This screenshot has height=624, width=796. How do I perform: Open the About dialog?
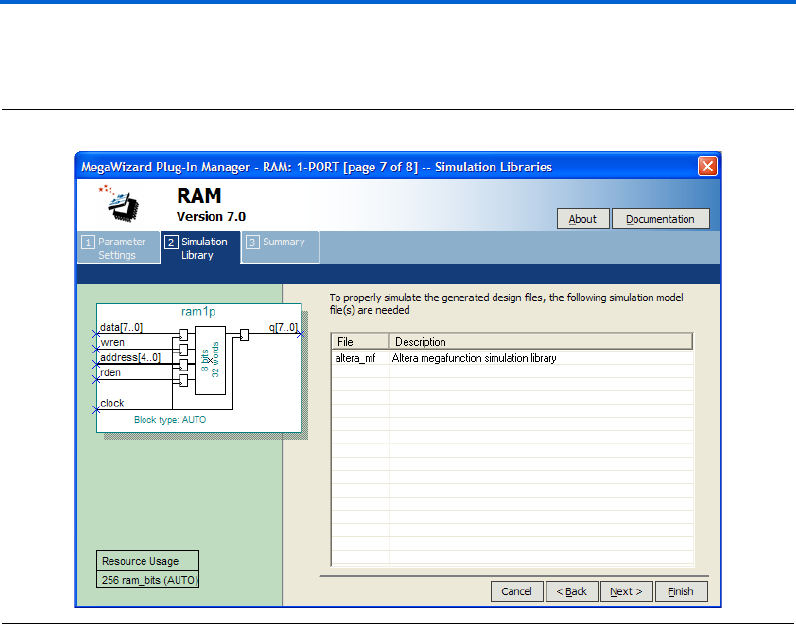(x=583, y=219)
